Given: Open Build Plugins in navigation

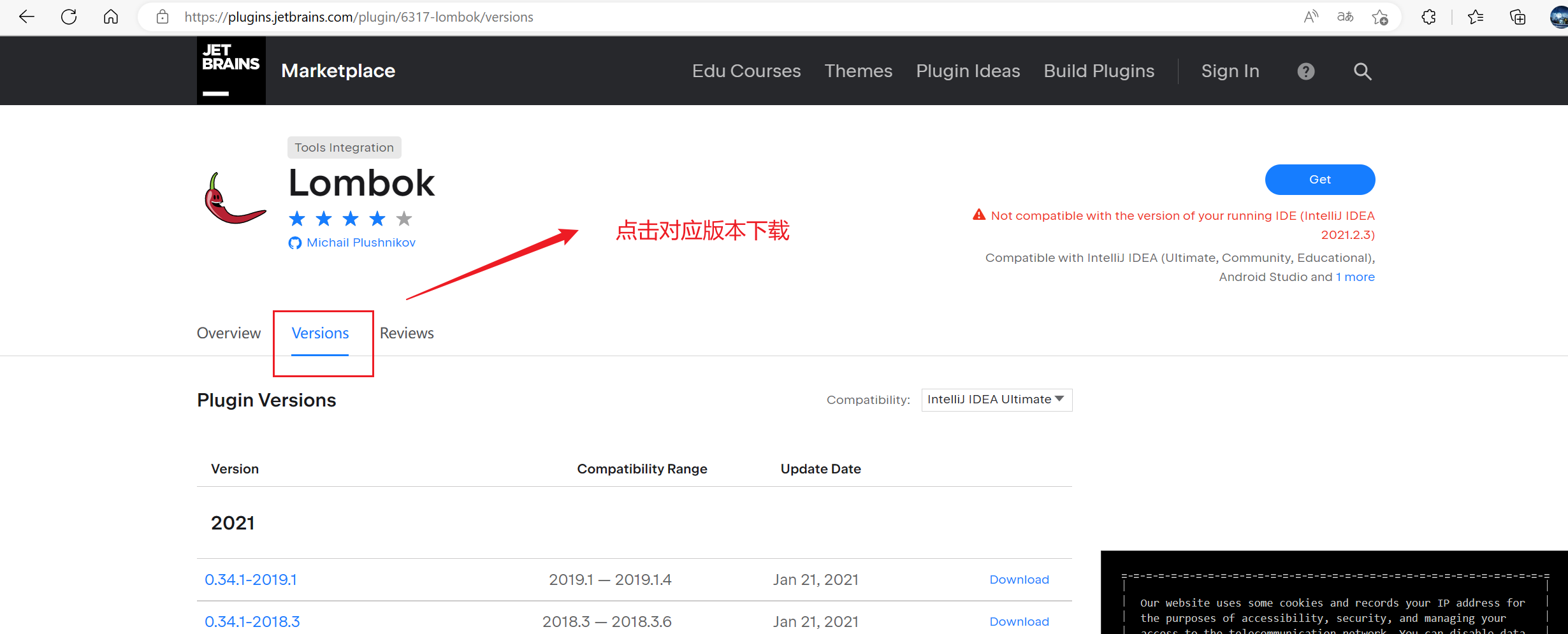Looking at the screenshot, I should point(1099,71).
